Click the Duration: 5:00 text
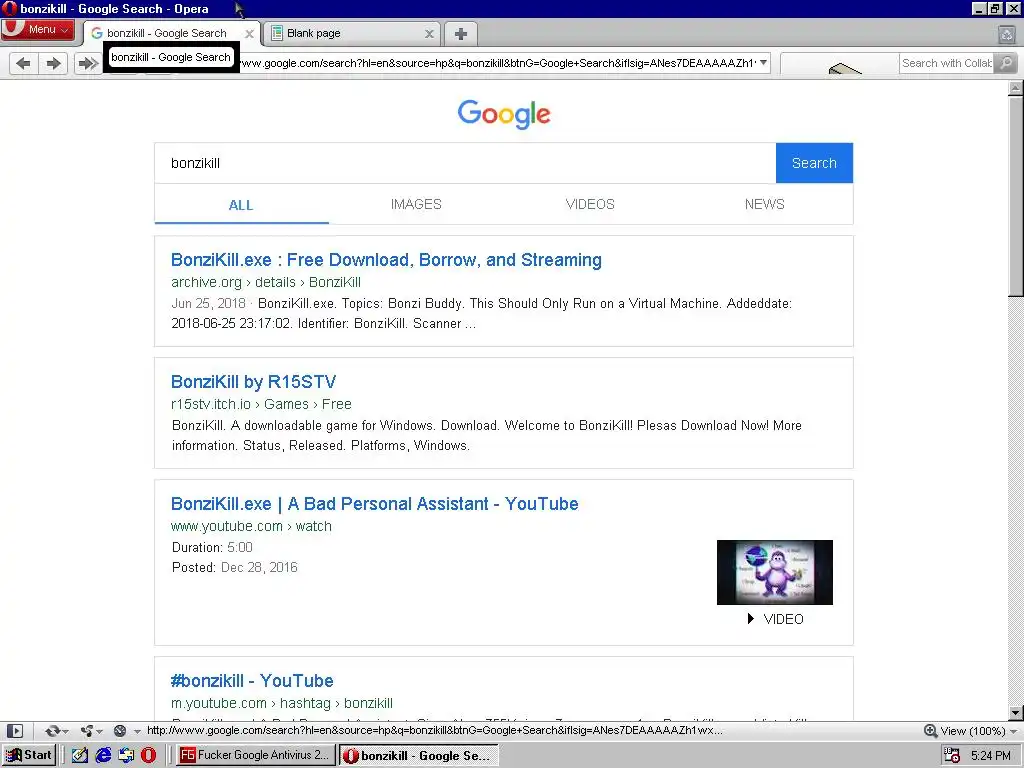The width and height of the screenshot is (1024, 768). (212, 547)
